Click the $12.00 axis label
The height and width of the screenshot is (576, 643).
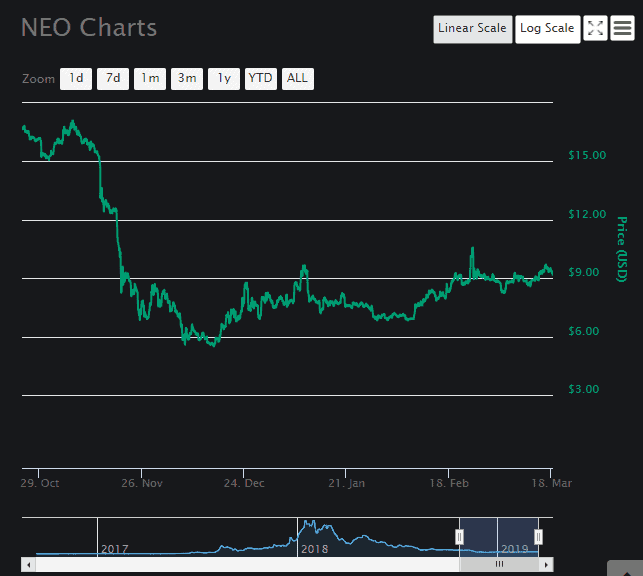[587, 214]
